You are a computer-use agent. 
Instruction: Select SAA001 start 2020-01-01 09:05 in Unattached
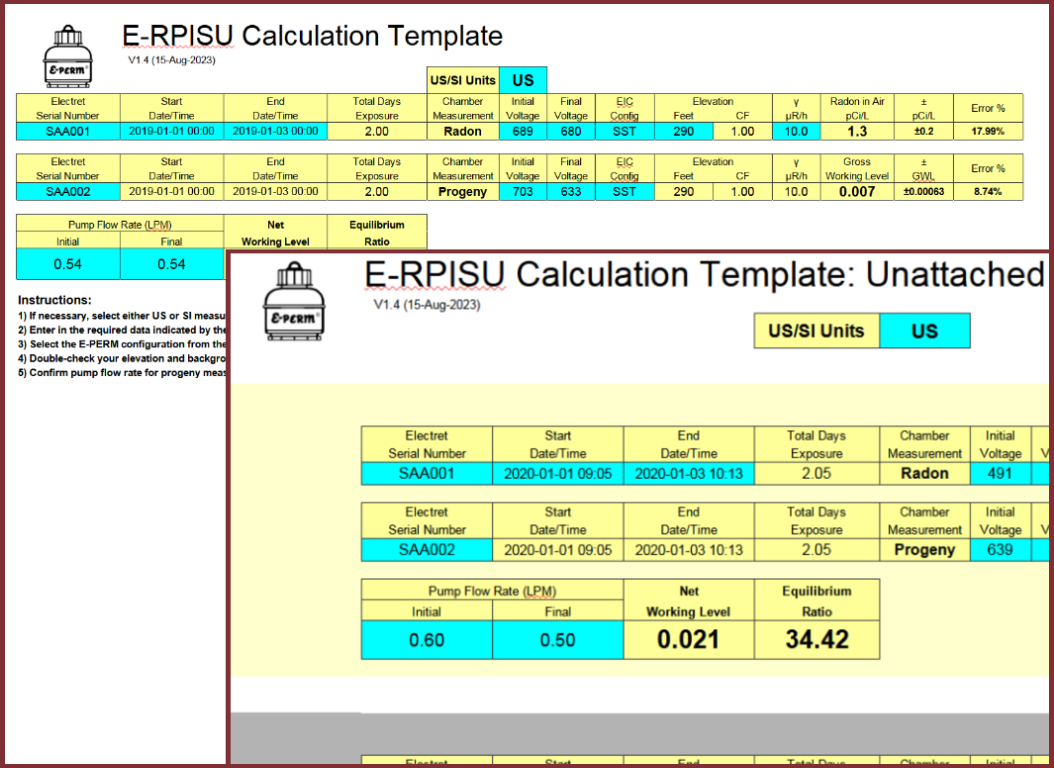(558, 473)
